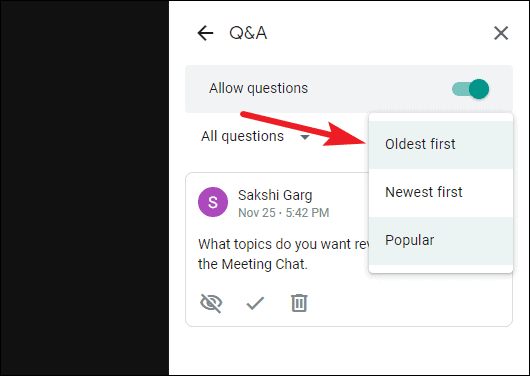The image size is (530, 376).
Task: Open the All questions filter label
Action: [242, 136]
